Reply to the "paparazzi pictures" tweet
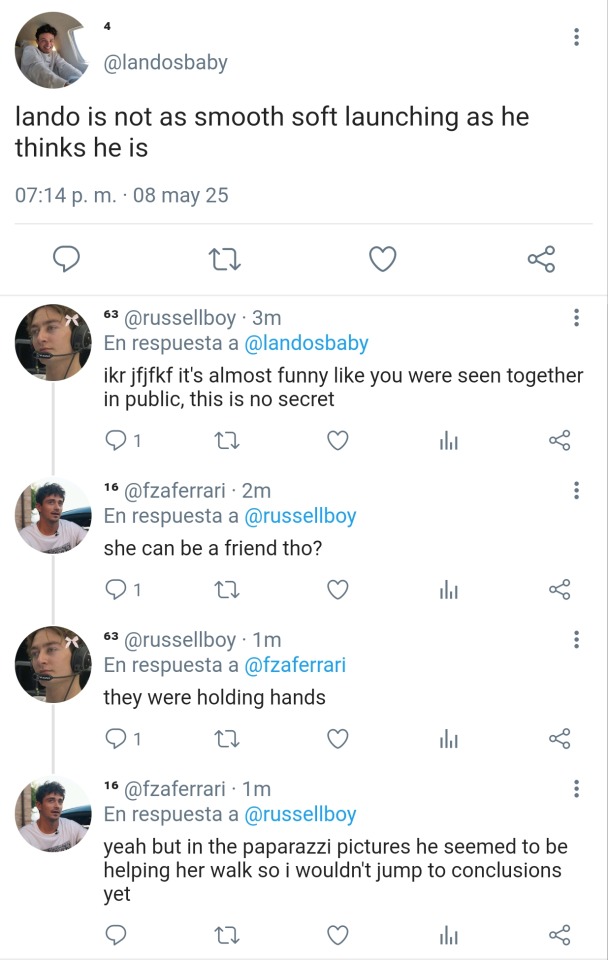 tap(115, 935)
